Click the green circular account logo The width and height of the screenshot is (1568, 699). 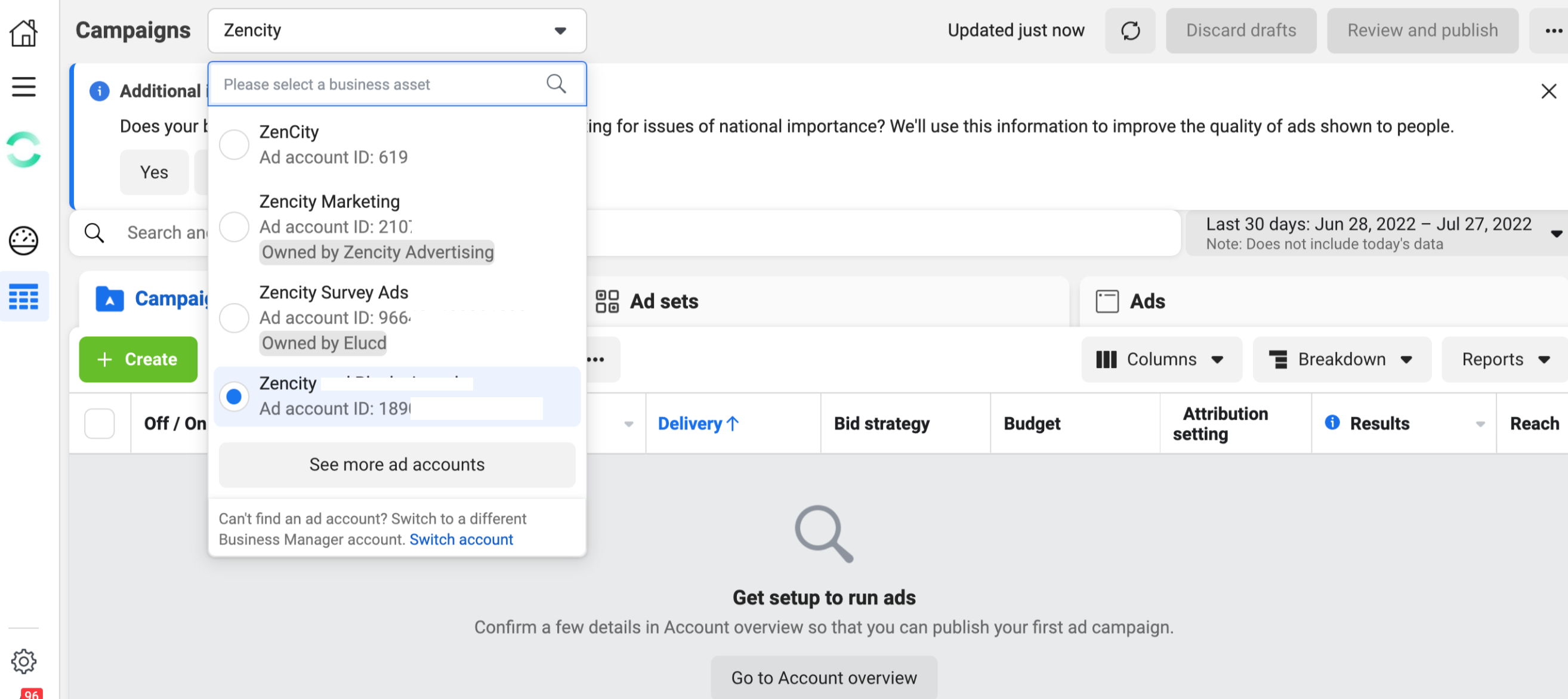[24, 150]
